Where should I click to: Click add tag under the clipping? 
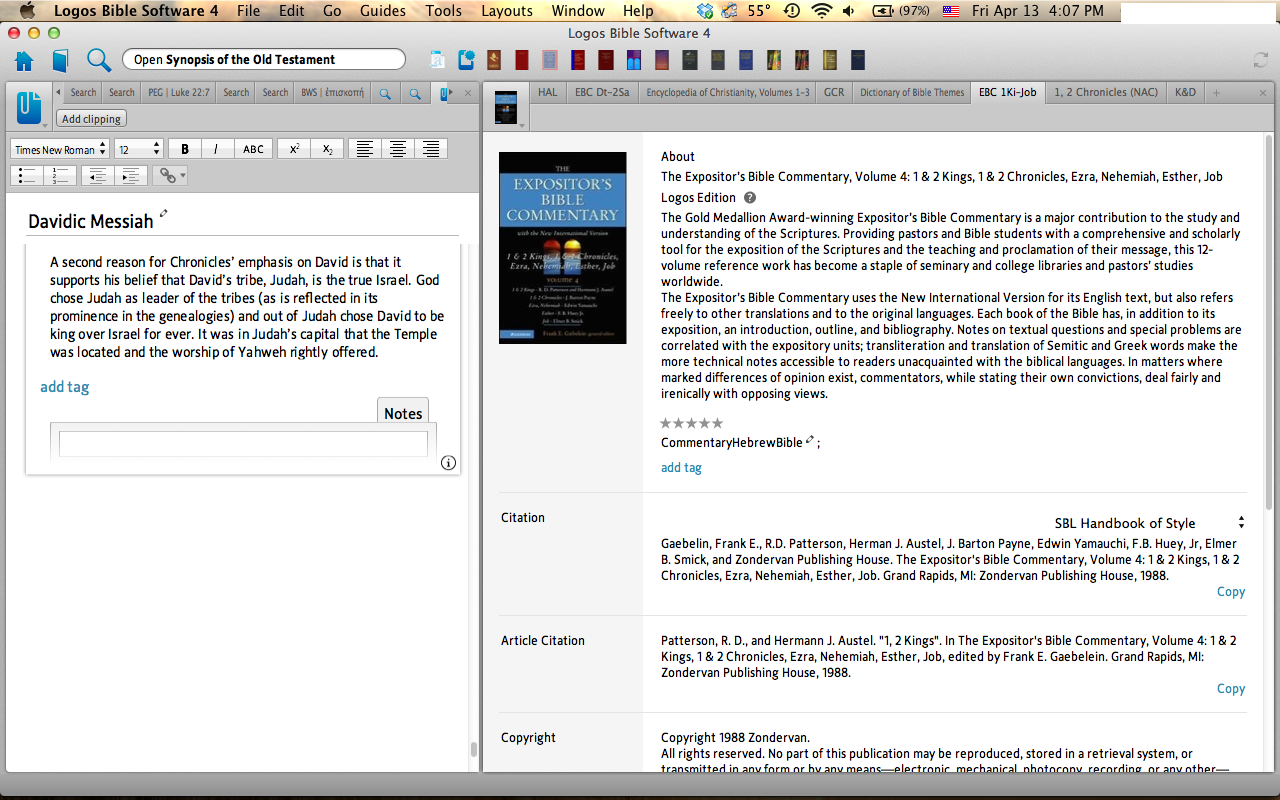coord(65,387)
